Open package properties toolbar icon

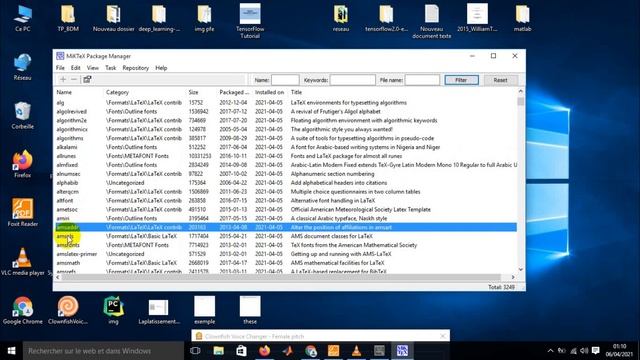[87, 80]
